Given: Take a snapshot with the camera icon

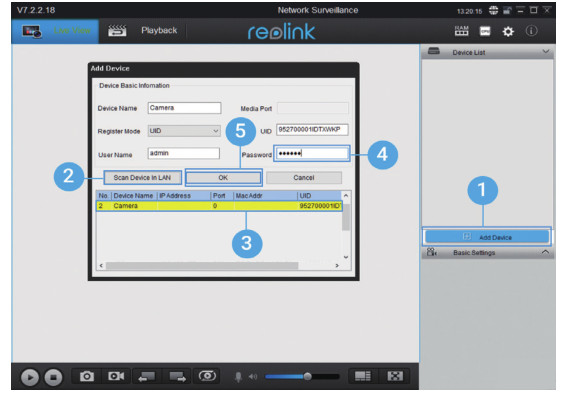Looking at the screenshot, I should (x=87, y=376).
